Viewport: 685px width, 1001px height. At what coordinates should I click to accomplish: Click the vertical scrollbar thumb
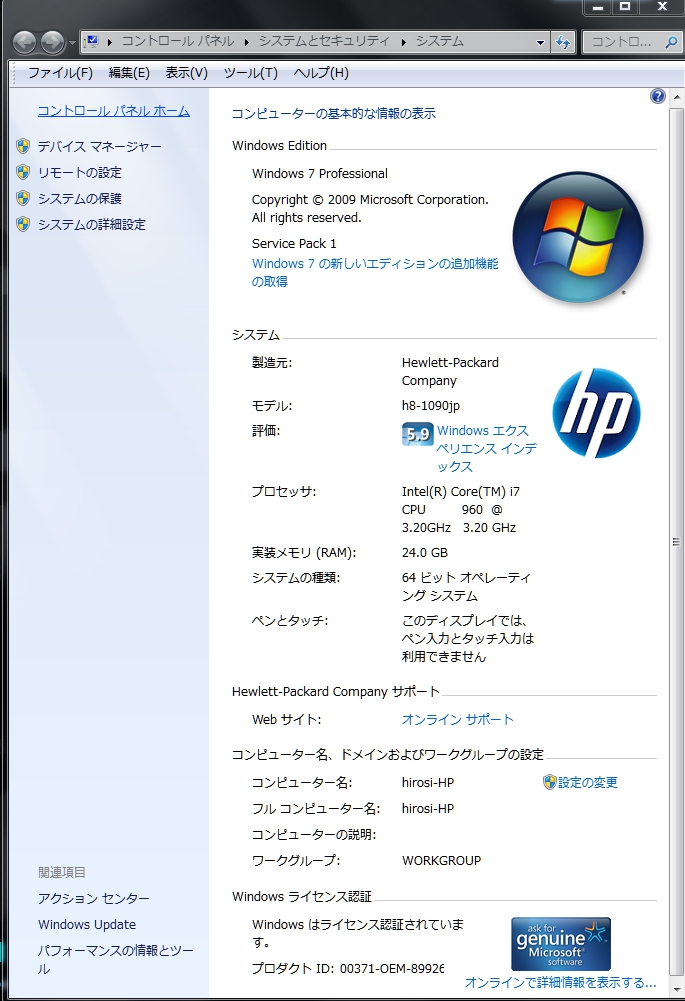coord(676,542)
